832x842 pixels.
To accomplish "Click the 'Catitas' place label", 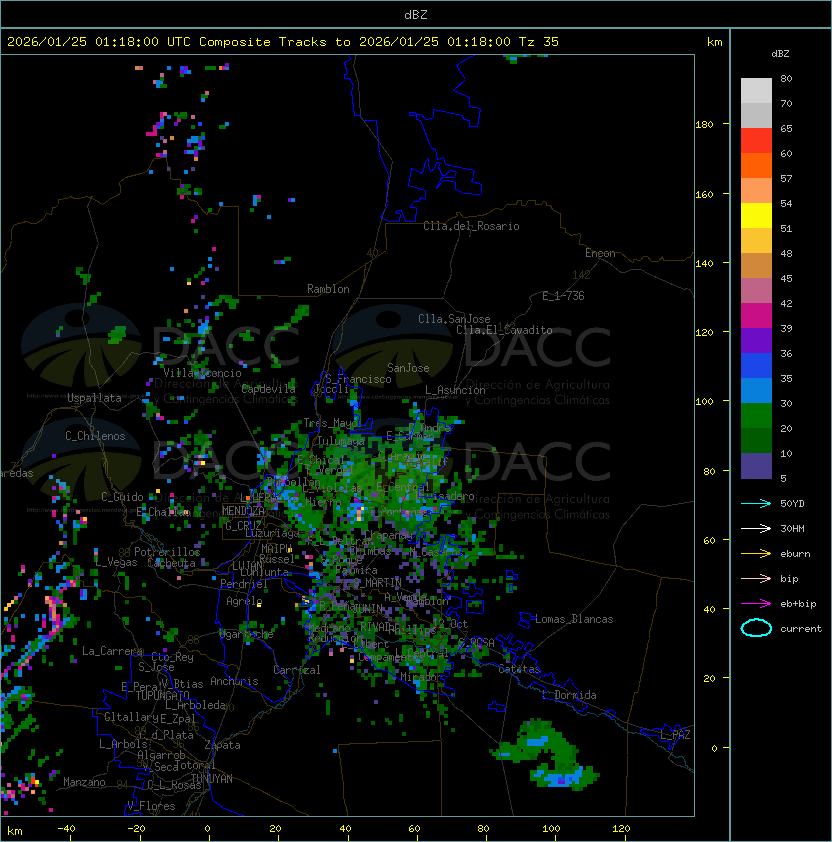I will pos(519,670).
